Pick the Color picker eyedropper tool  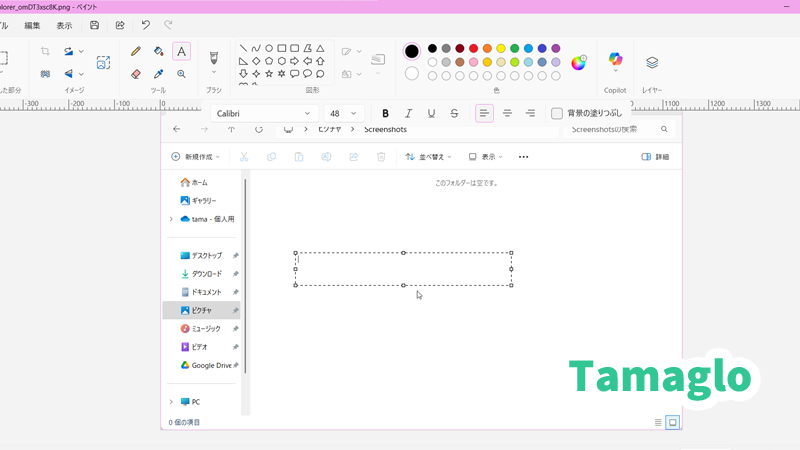(x=158, y=74)
